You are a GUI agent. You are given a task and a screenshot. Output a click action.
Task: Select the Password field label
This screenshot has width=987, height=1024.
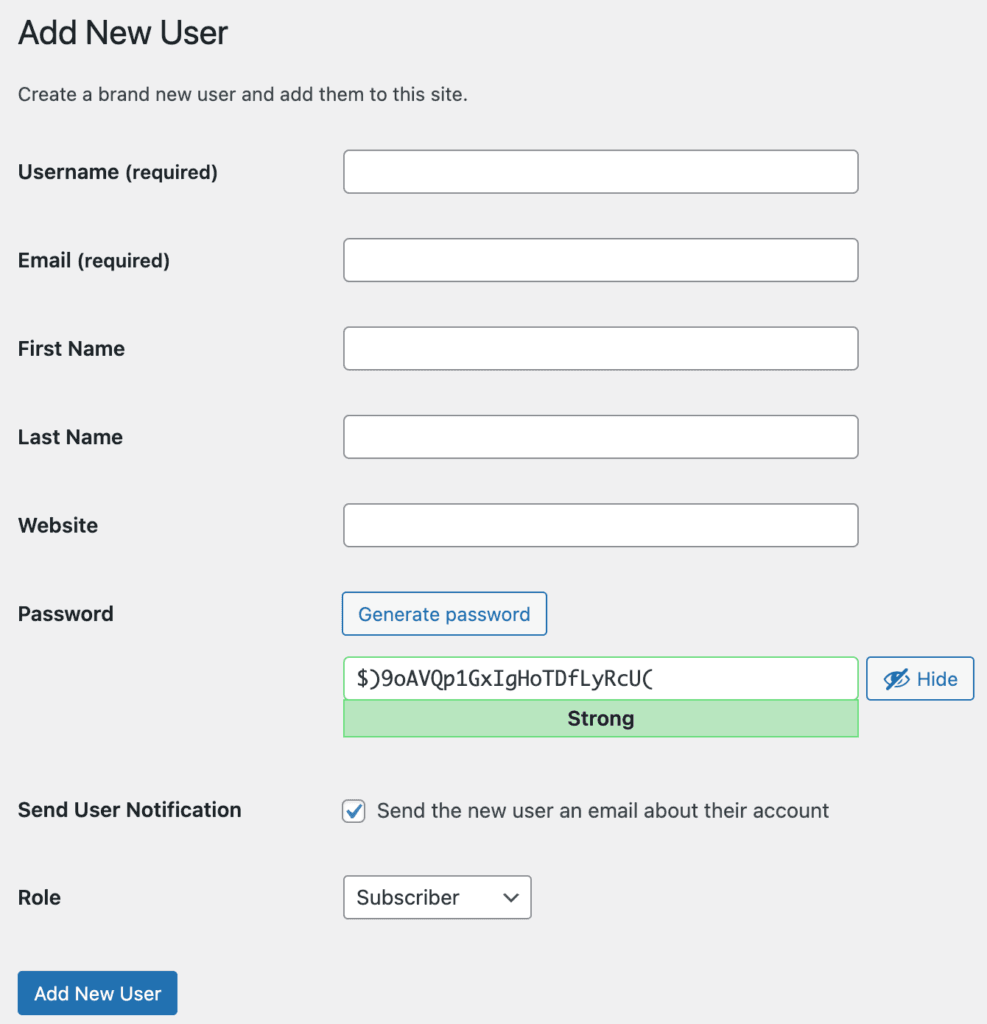(x=65, y=613)
